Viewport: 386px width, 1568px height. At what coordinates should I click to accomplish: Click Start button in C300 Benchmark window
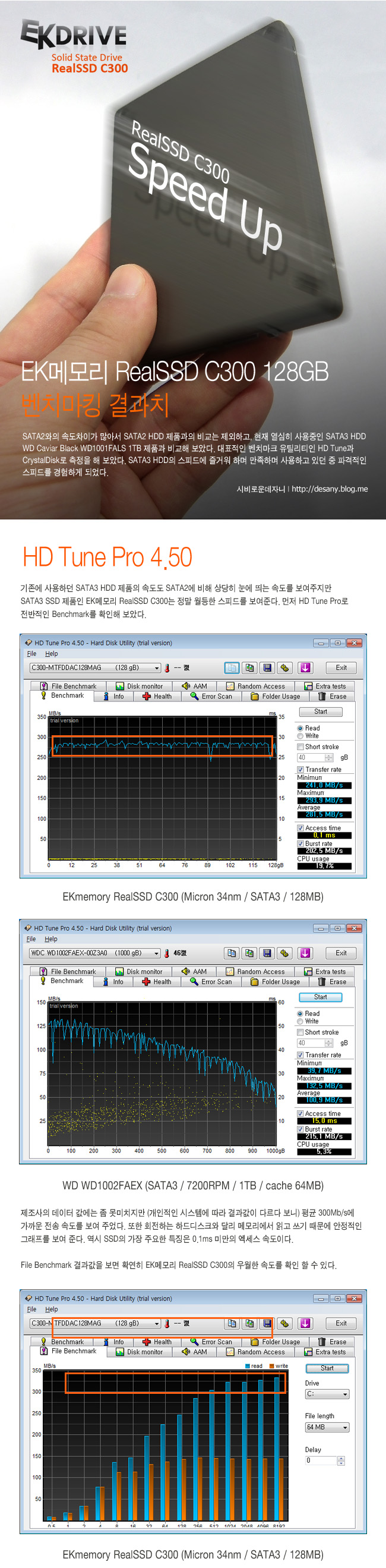pos(320,711)
